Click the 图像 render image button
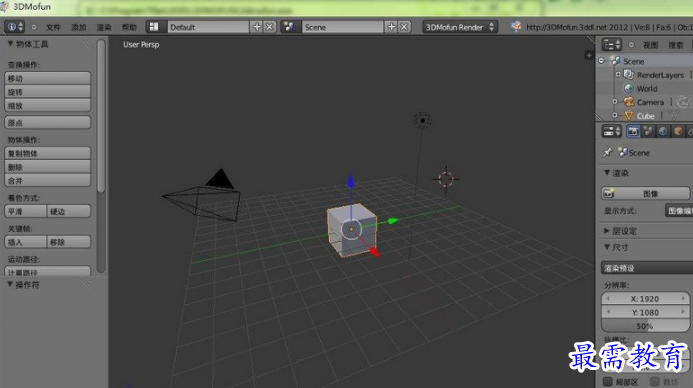This screenshot has height=388, width=693. click(645, 193)
